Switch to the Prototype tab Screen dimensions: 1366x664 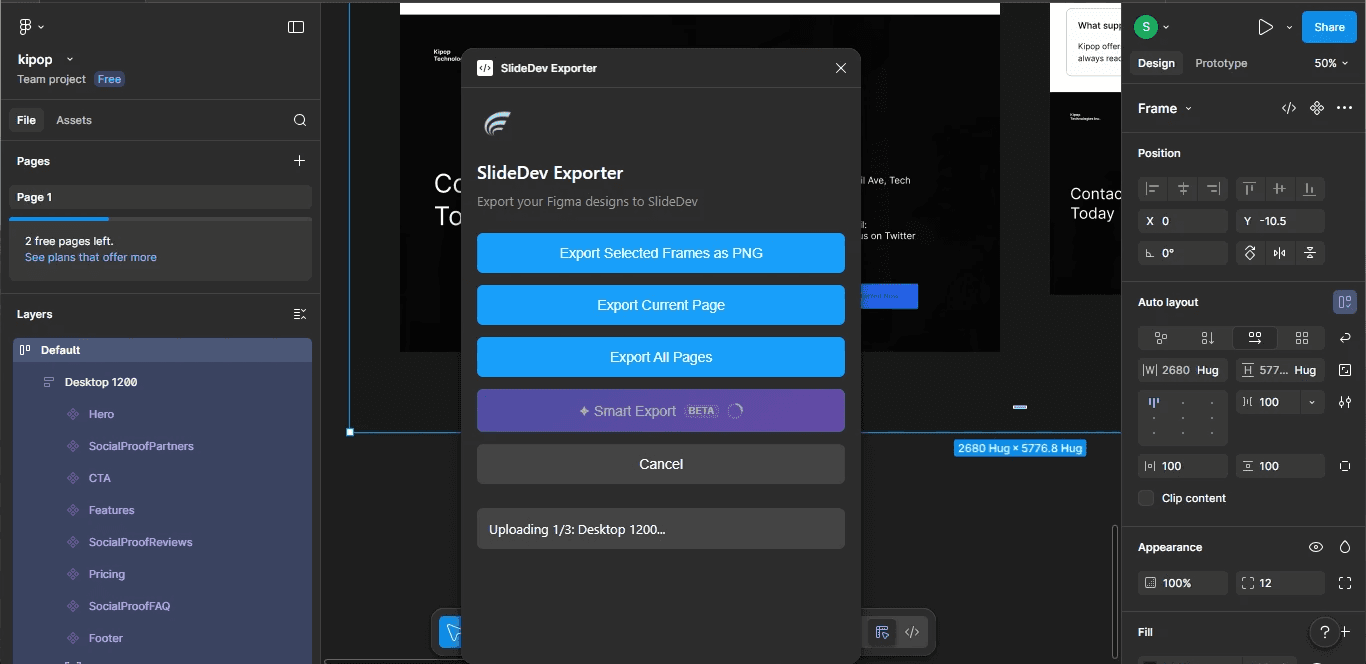tap(1221, 63)
